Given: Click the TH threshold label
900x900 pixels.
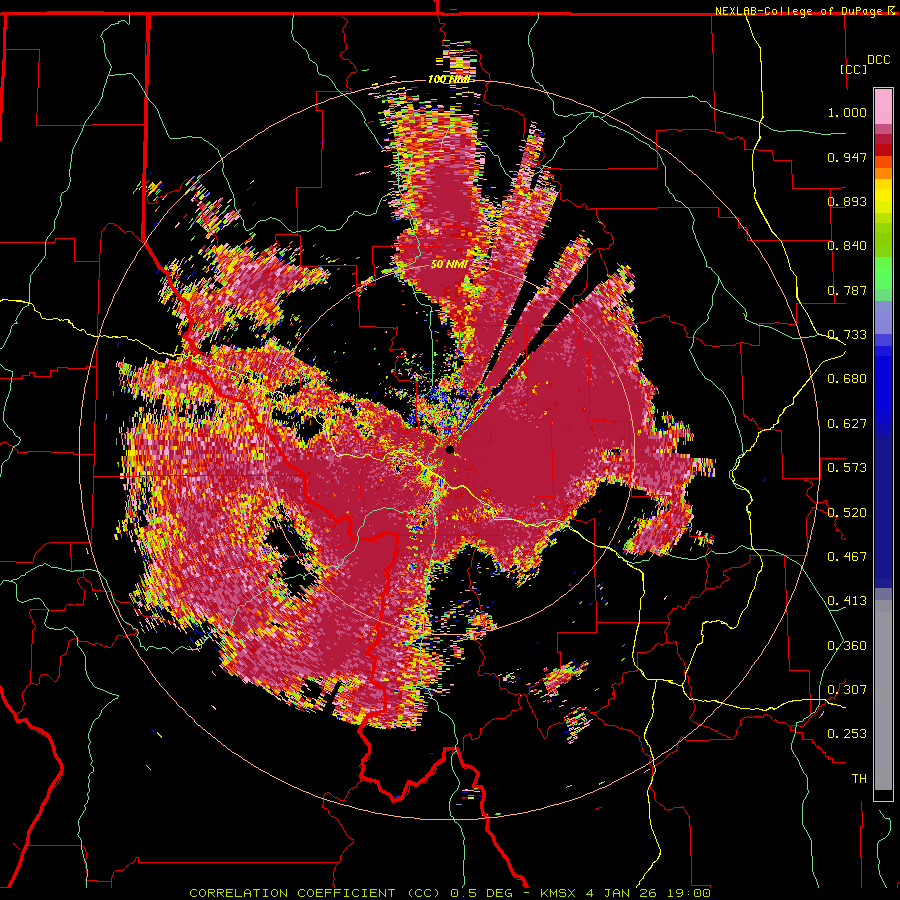Looking at the screenshot, I should 859,778.
